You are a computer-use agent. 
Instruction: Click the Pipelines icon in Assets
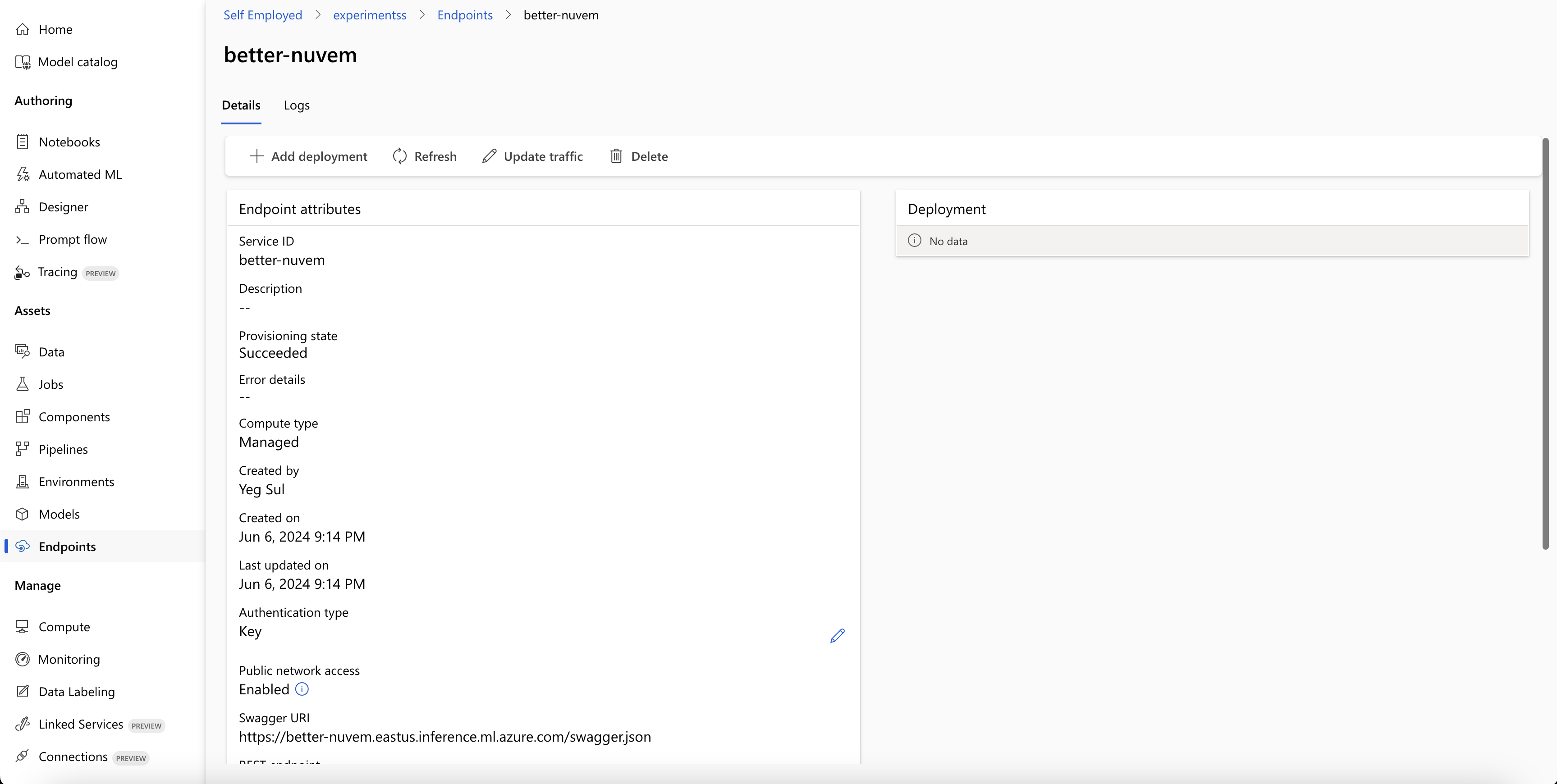pyautogui.click(x=23, y=449)
